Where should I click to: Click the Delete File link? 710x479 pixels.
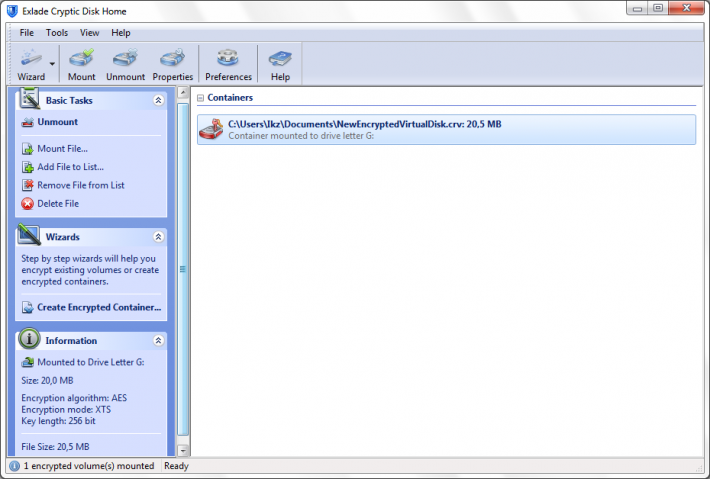coord(58,204)
